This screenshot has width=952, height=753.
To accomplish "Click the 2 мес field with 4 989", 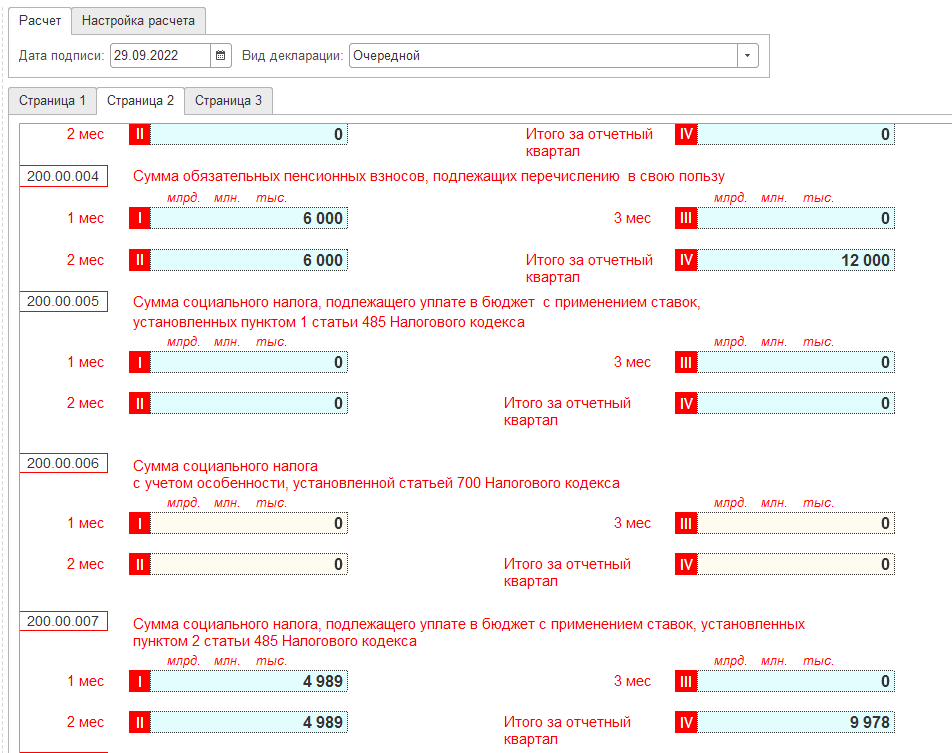I will tap(248, 723).
